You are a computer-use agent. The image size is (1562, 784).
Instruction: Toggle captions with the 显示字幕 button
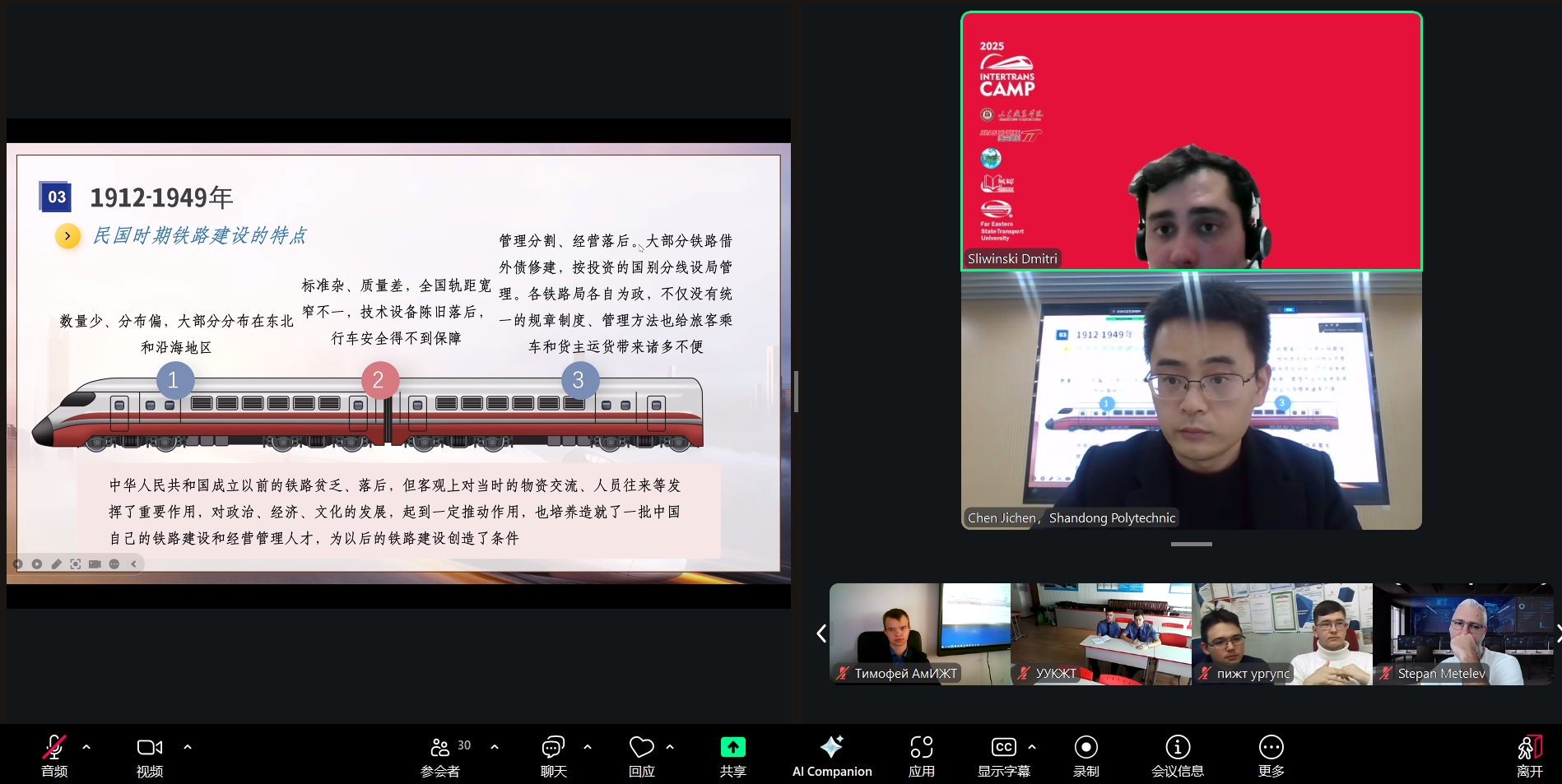pos(1003,754)
